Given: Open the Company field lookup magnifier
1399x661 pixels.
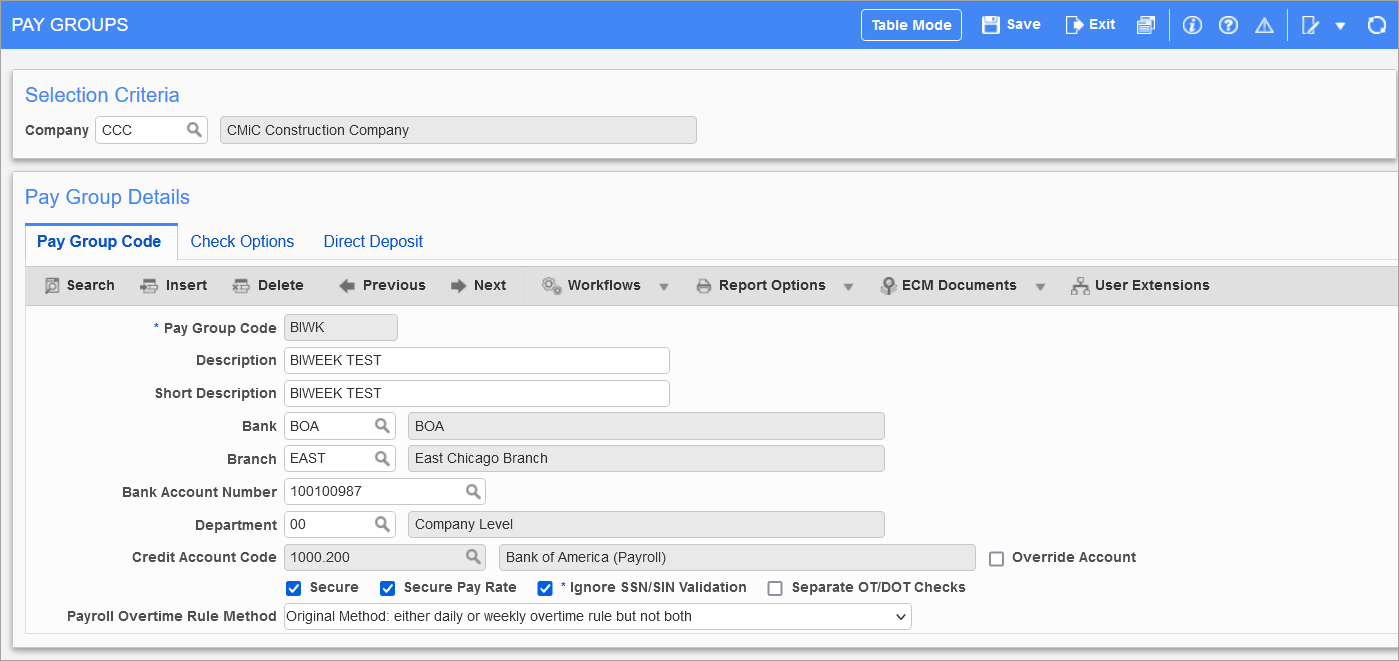Looking at the screenshot, I should (x=194, y=130).
